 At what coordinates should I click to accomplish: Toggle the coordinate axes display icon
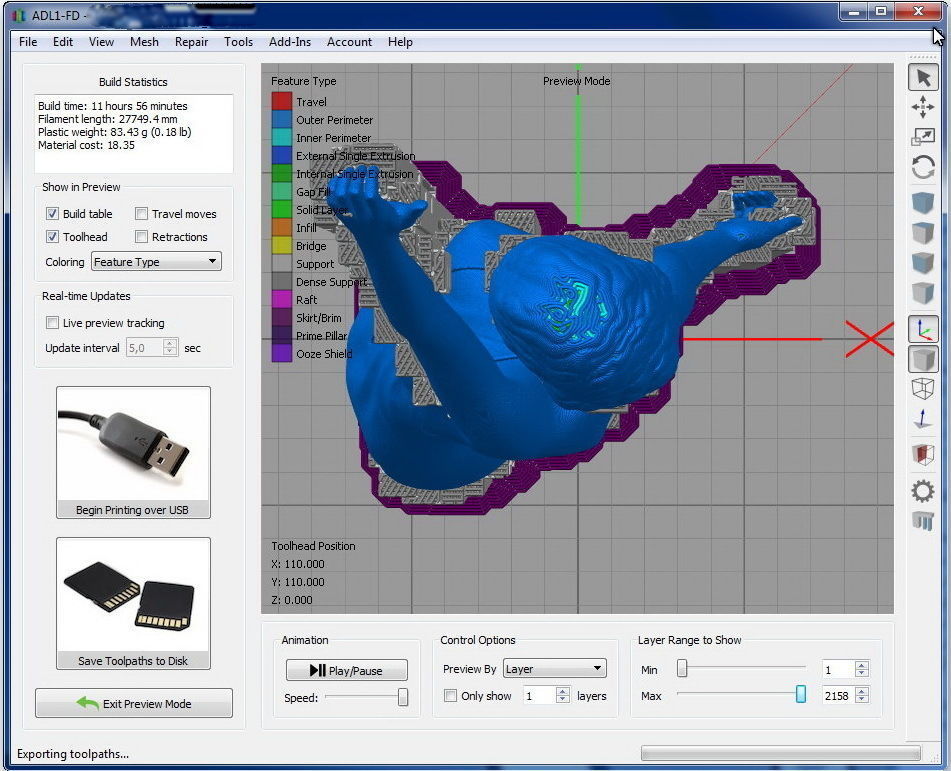[923, 329]
